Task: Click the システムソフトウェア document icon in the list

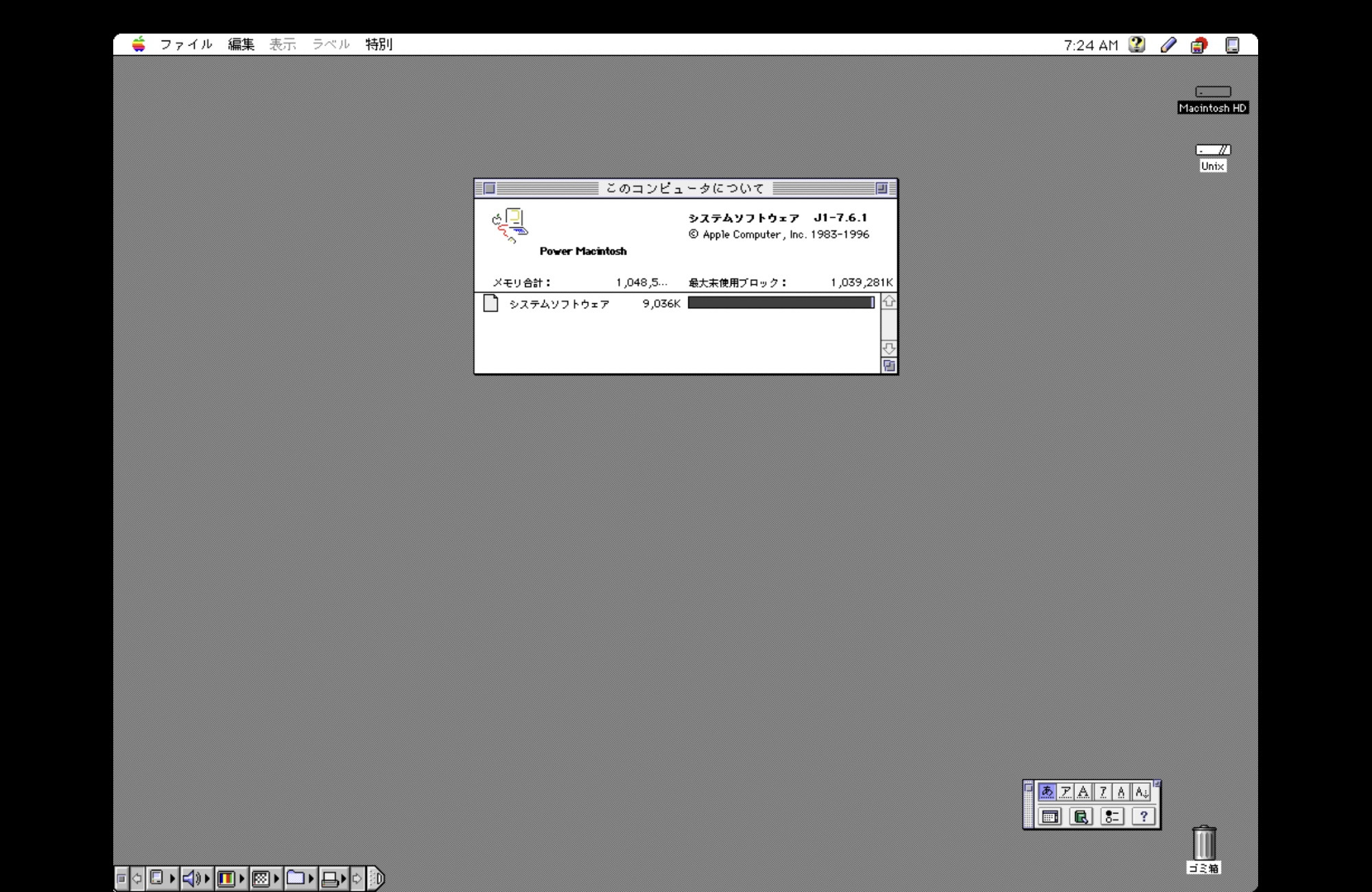Action: [x=490, y=303]
